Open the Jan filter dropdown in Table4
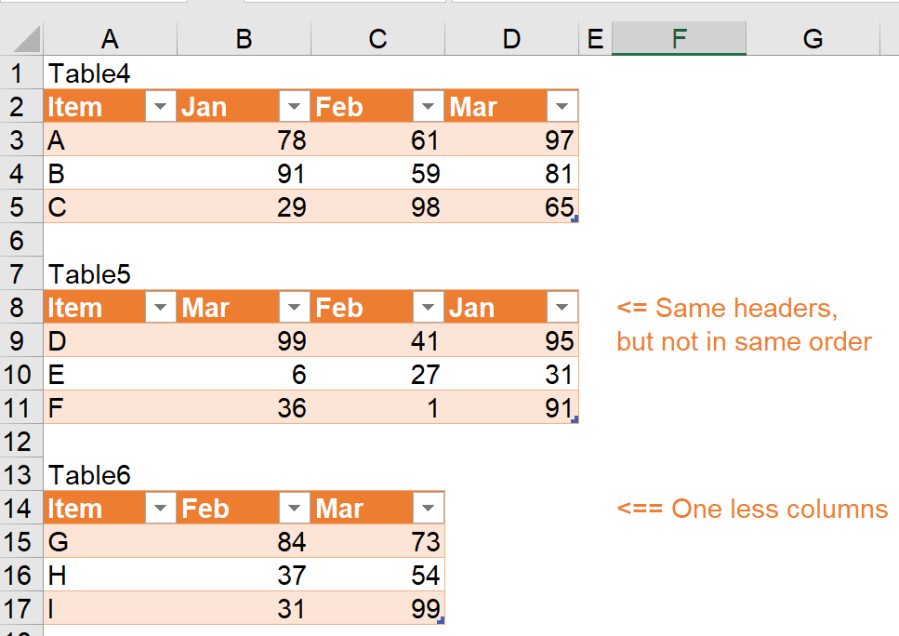Screen dimensions: 899x636 (293, 107)
